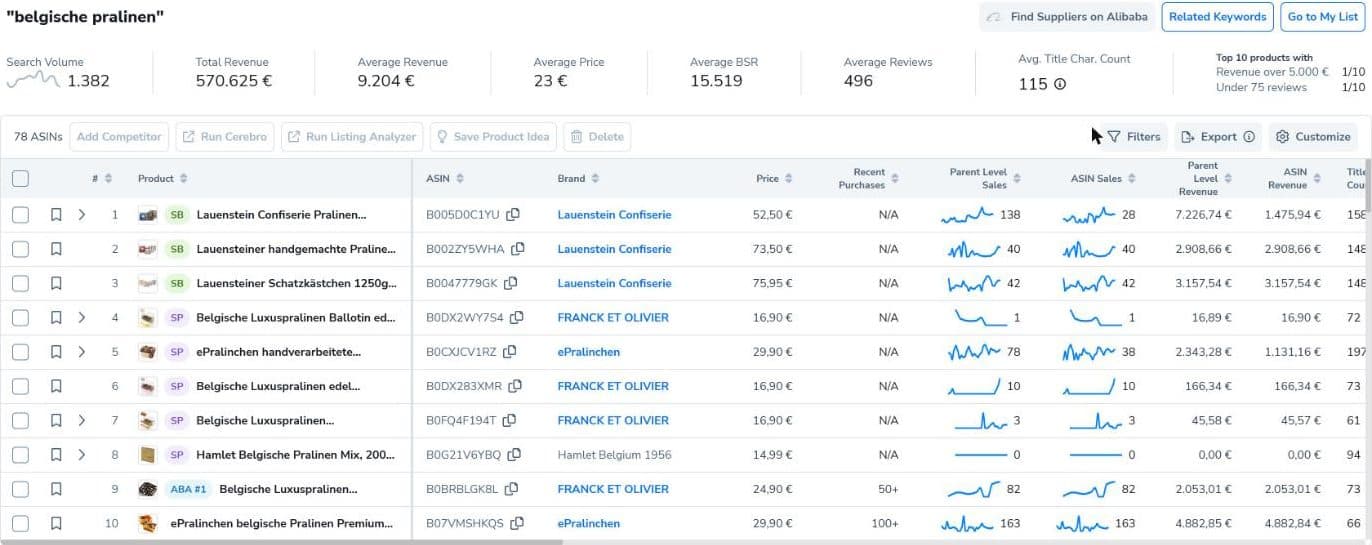Copy ASIN B005D0C1YU to clipboard
The image size is (1372, 545).
pyautogui.click(x=513, y=215)
